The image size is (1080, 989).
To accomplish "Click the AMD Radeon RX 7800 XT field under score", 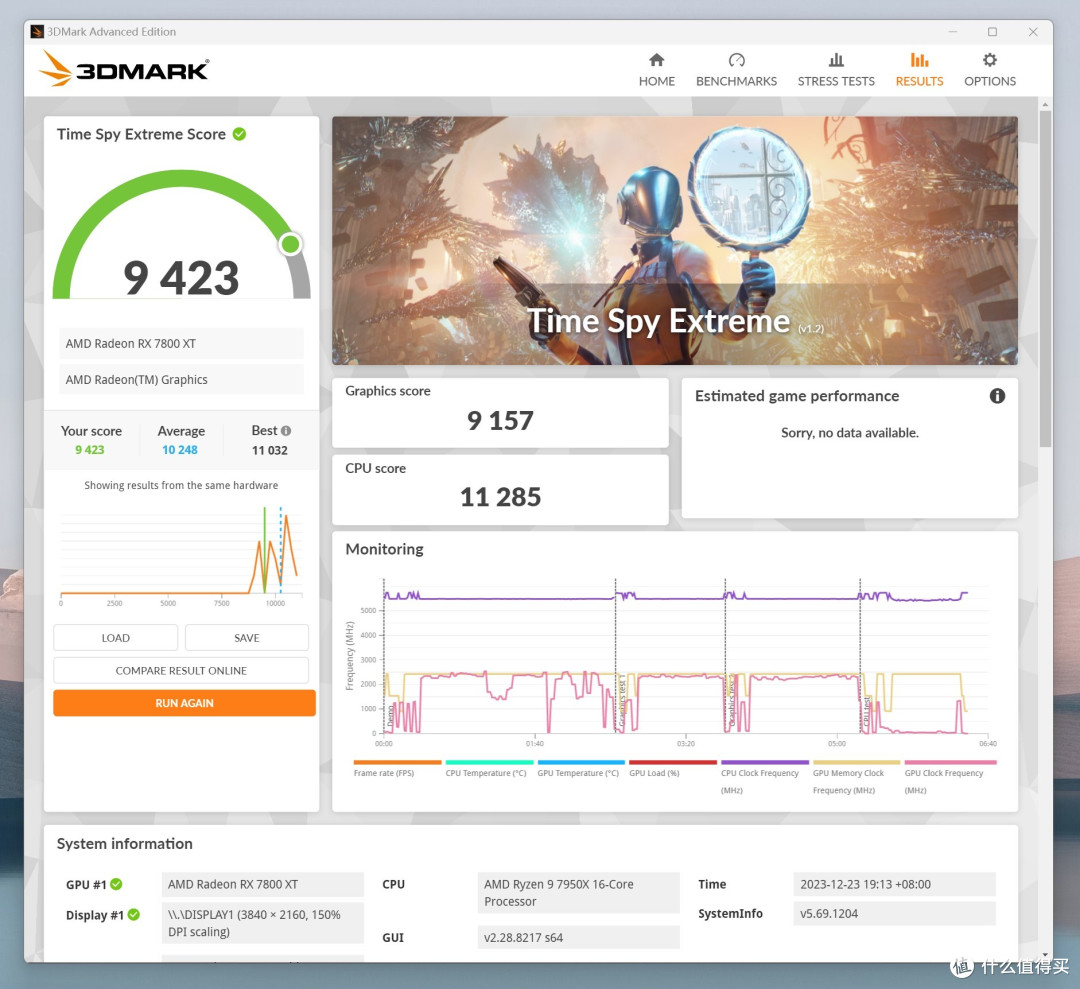I will pyautogui.click(x=181, y=343).
